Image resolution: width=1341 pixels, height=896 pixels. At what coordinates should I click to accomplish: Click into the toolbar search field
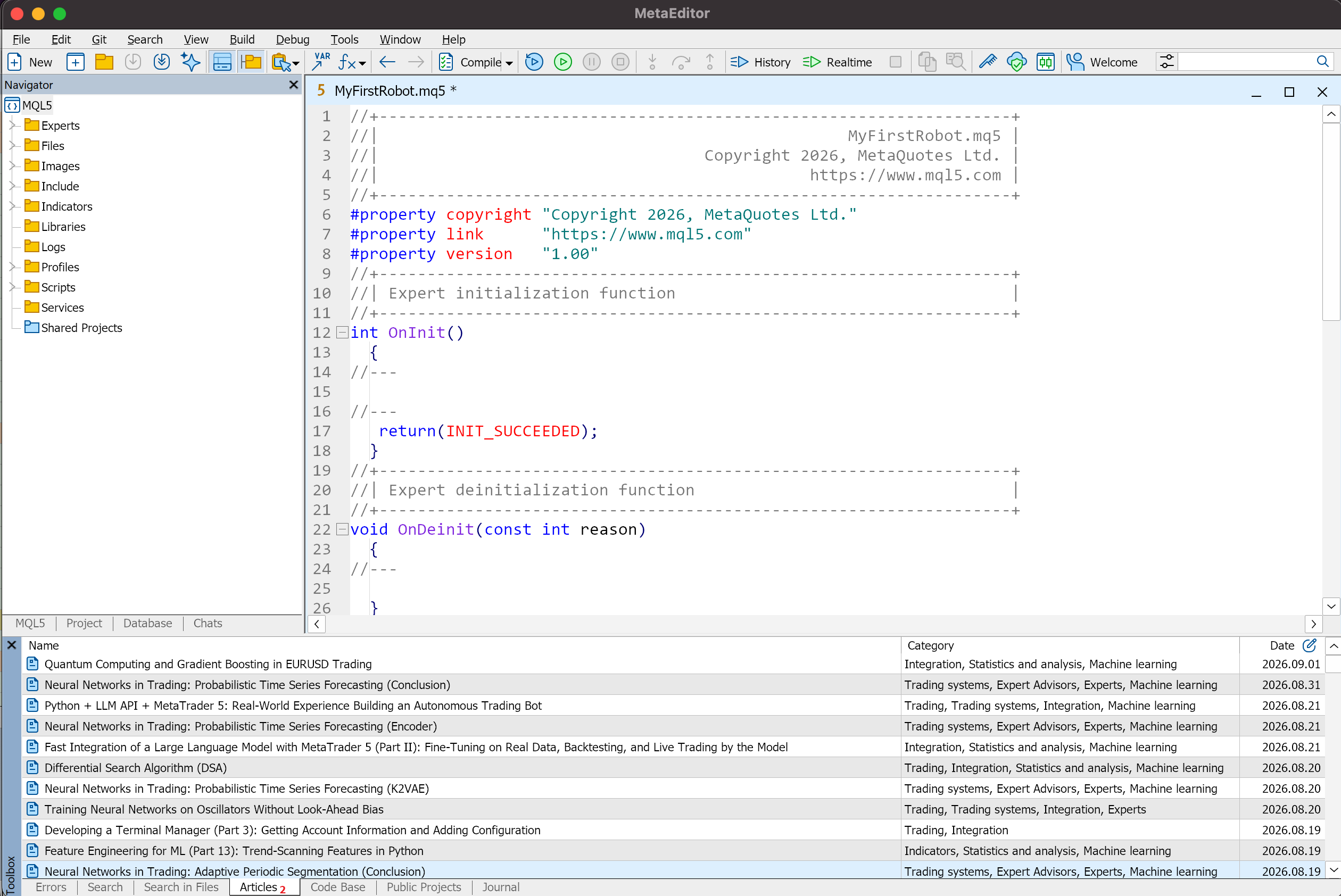1246,62
